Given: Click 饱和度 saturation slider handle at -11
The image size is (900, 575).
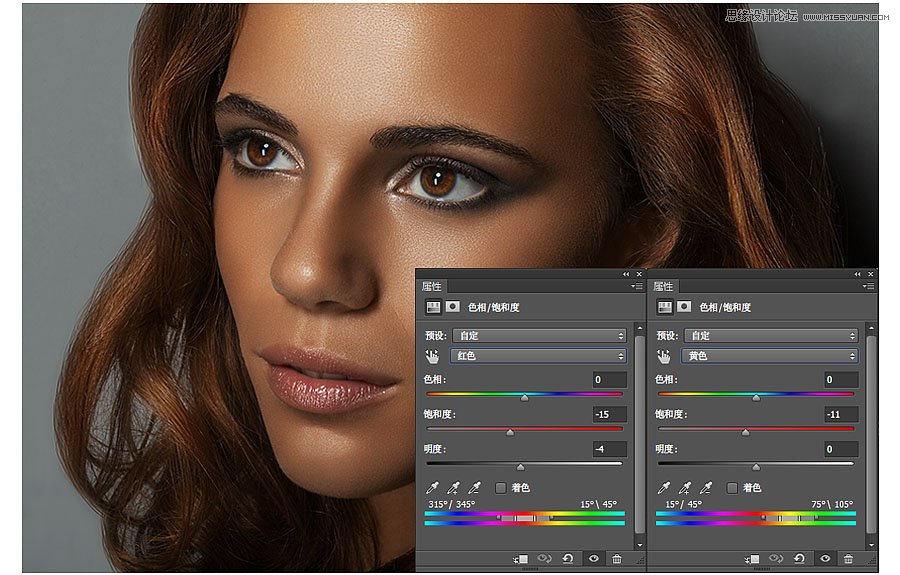Looking at the screenshot, I should (x=745, y=432).
